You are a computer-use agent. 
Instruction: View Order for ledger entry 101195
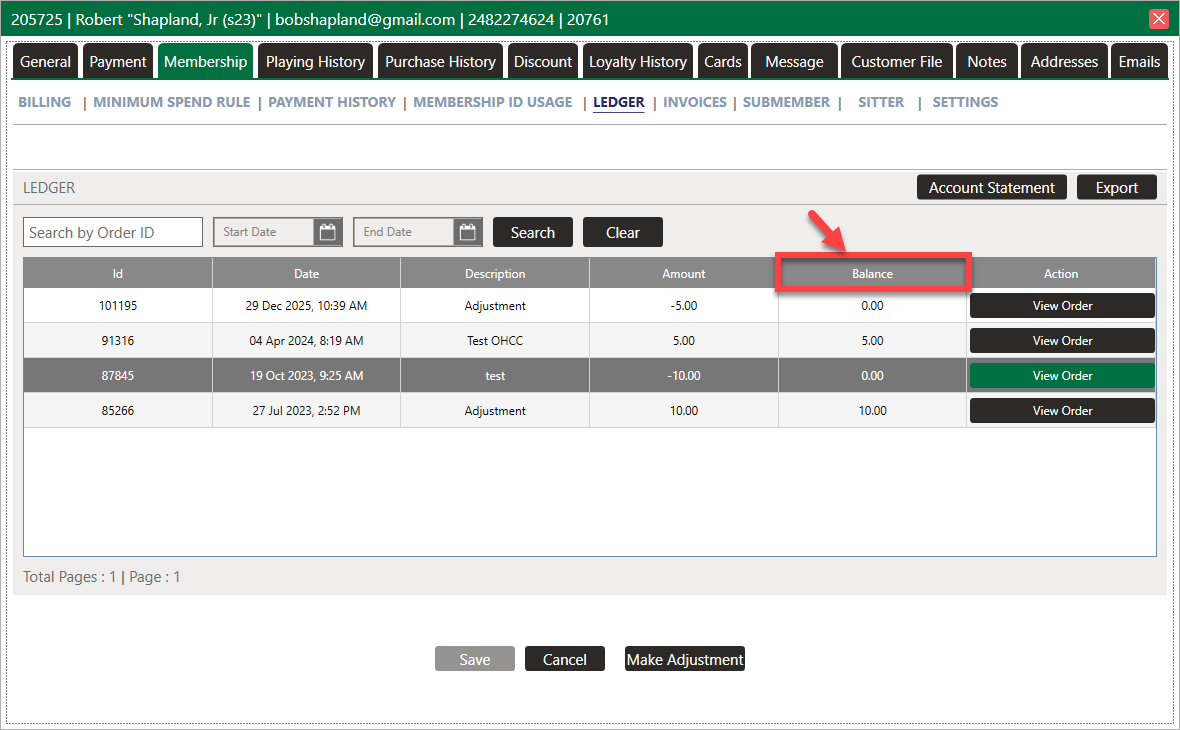1062,306
